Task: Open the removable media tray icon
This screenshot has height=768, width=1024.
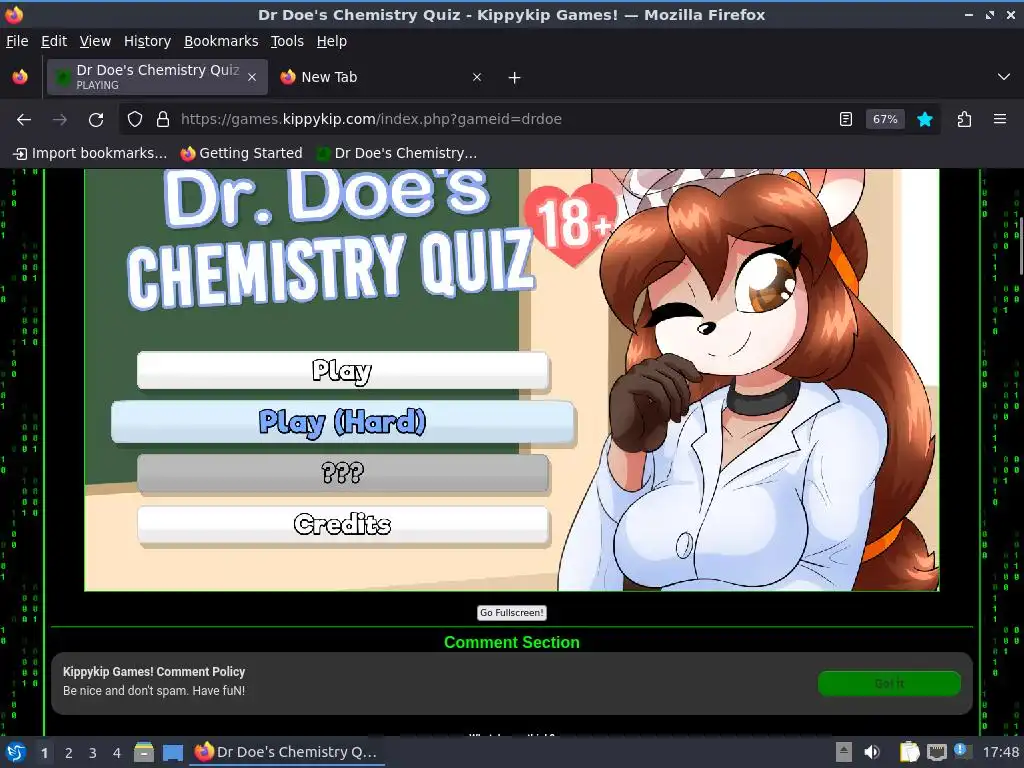Action: (844, 752)
